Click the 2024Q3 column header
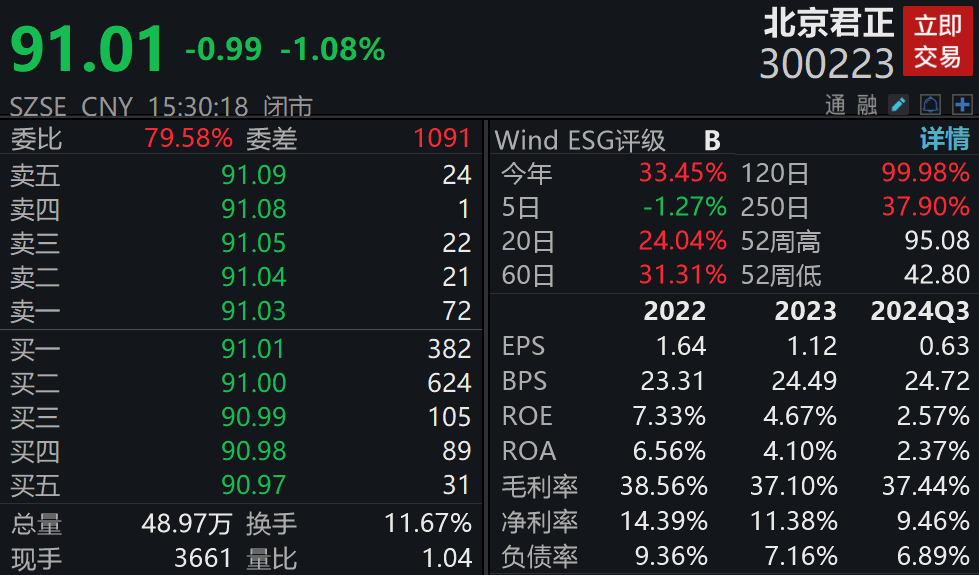The width and height of the screenshot is (979, 575). [920, 311]
